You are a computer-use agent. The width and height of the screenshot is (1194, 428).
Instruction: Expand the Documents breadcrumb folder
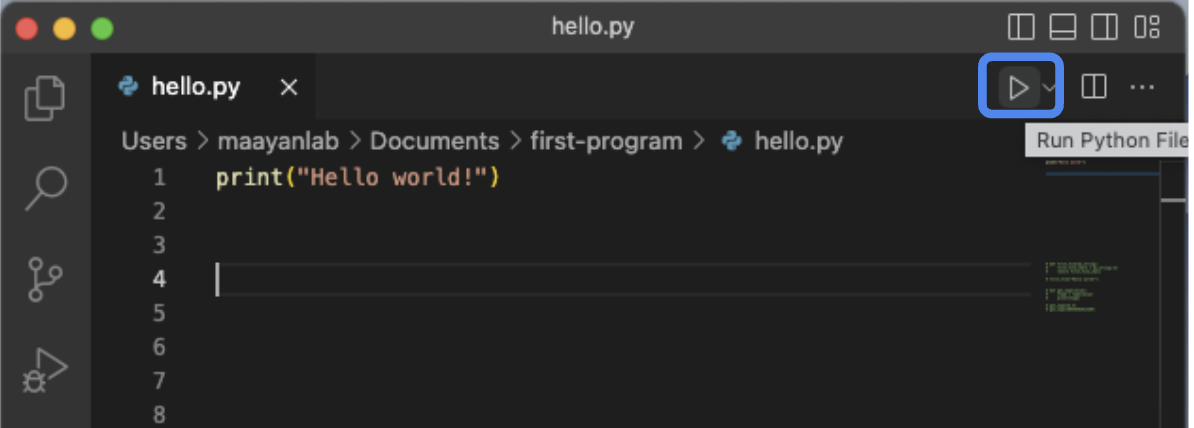tap(434, 141)
